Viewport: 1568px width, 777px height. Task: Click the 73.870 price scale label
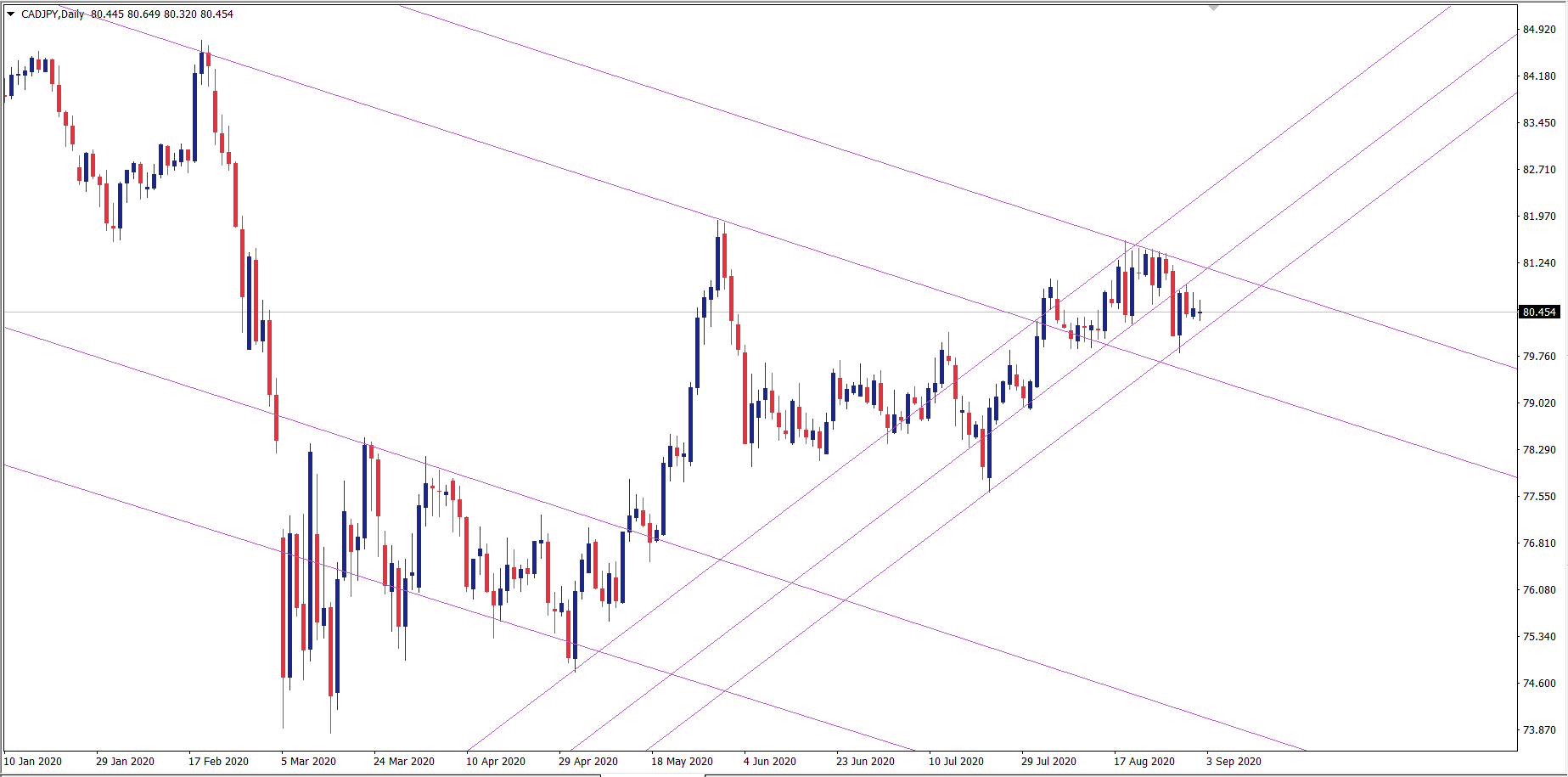1539,729
